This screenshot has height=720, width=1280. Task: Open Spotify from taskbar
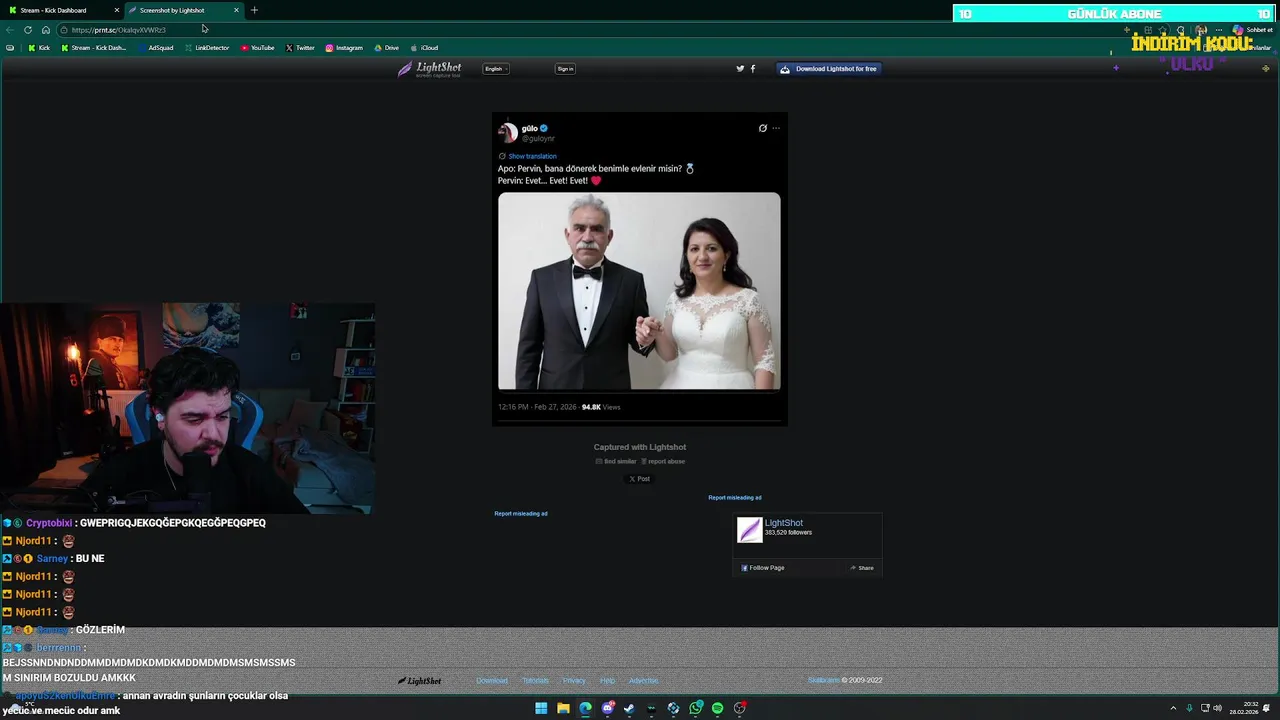click(717, 708)
